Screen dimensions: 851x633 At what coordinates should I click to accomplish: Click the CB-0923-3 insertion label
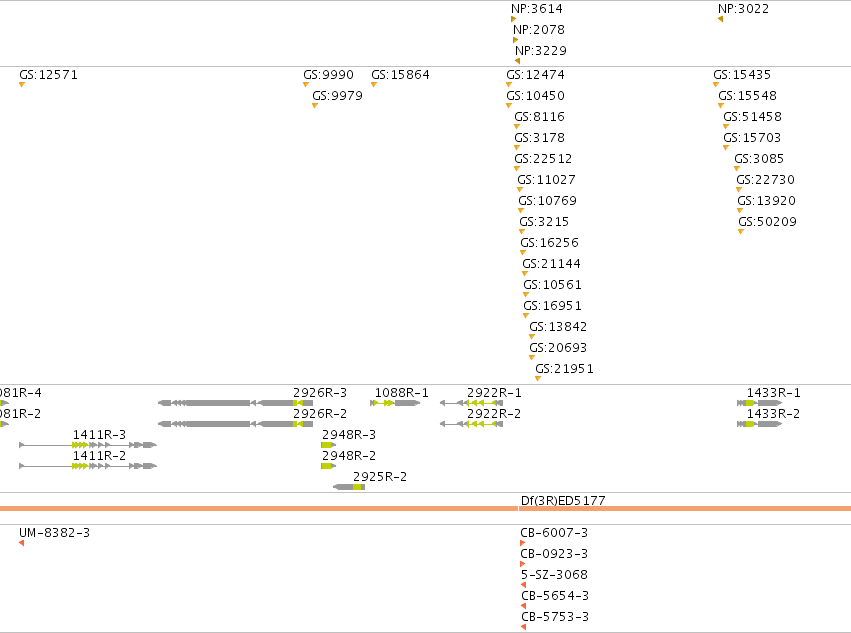coord(554,554)
